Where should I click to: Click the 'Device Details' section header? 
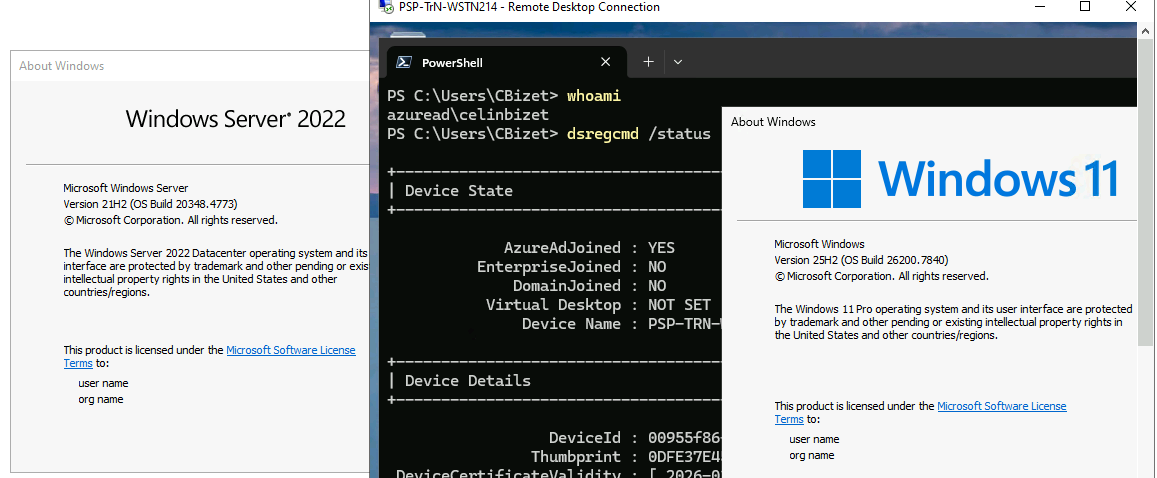pyautogui.click(x=467, y=381)
